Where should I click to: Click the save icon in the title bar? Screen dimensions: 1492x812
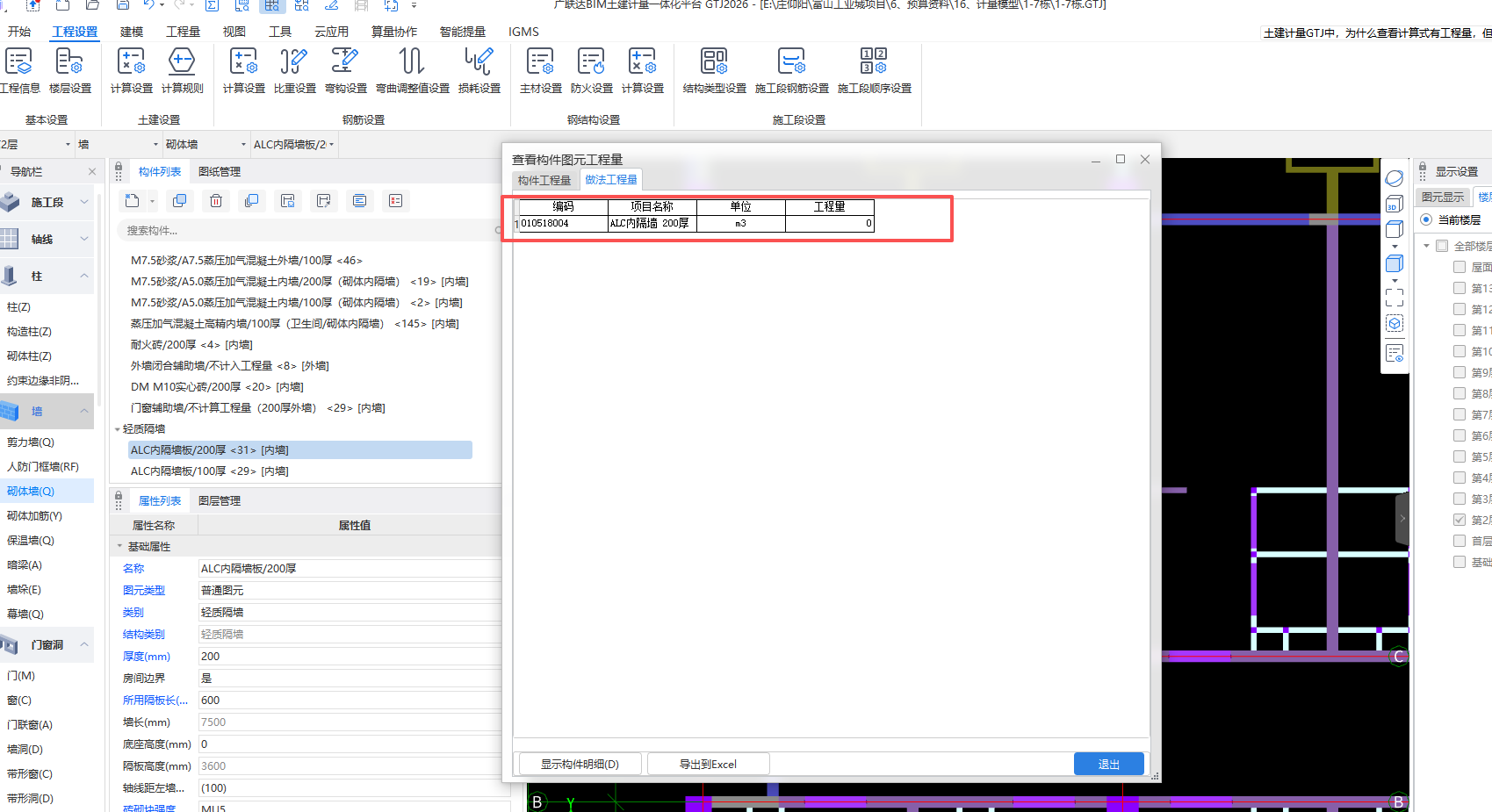pos(123,5)
